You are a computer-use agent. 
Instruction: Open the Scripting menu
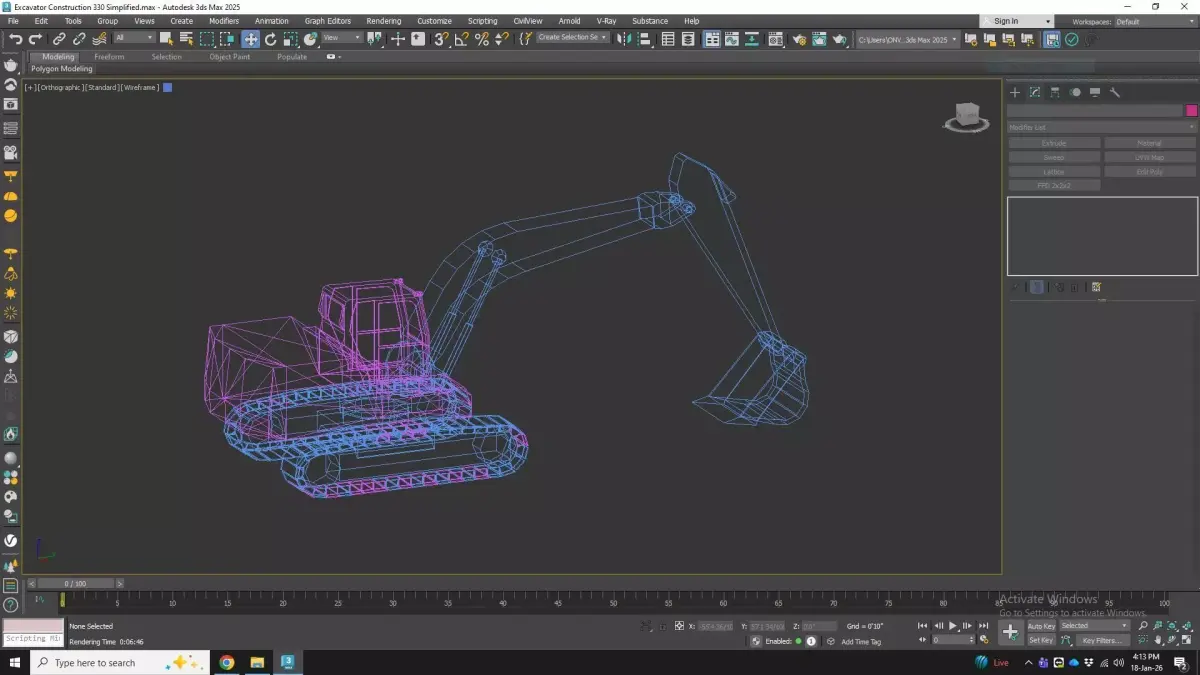(483, 21)
